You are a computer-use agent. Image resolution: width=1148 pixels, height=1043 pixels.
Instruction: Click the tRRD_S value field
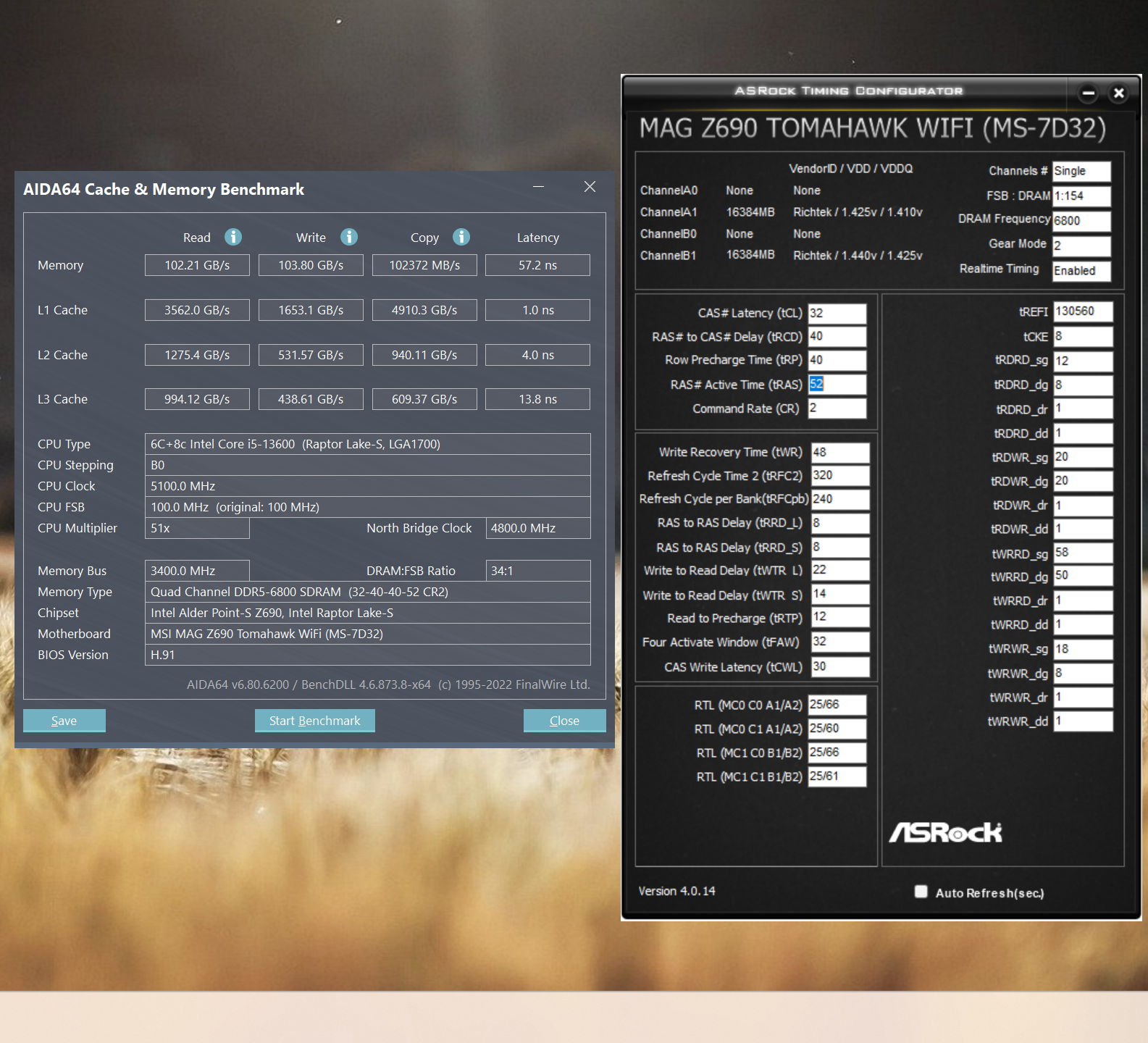click(840, 548)
